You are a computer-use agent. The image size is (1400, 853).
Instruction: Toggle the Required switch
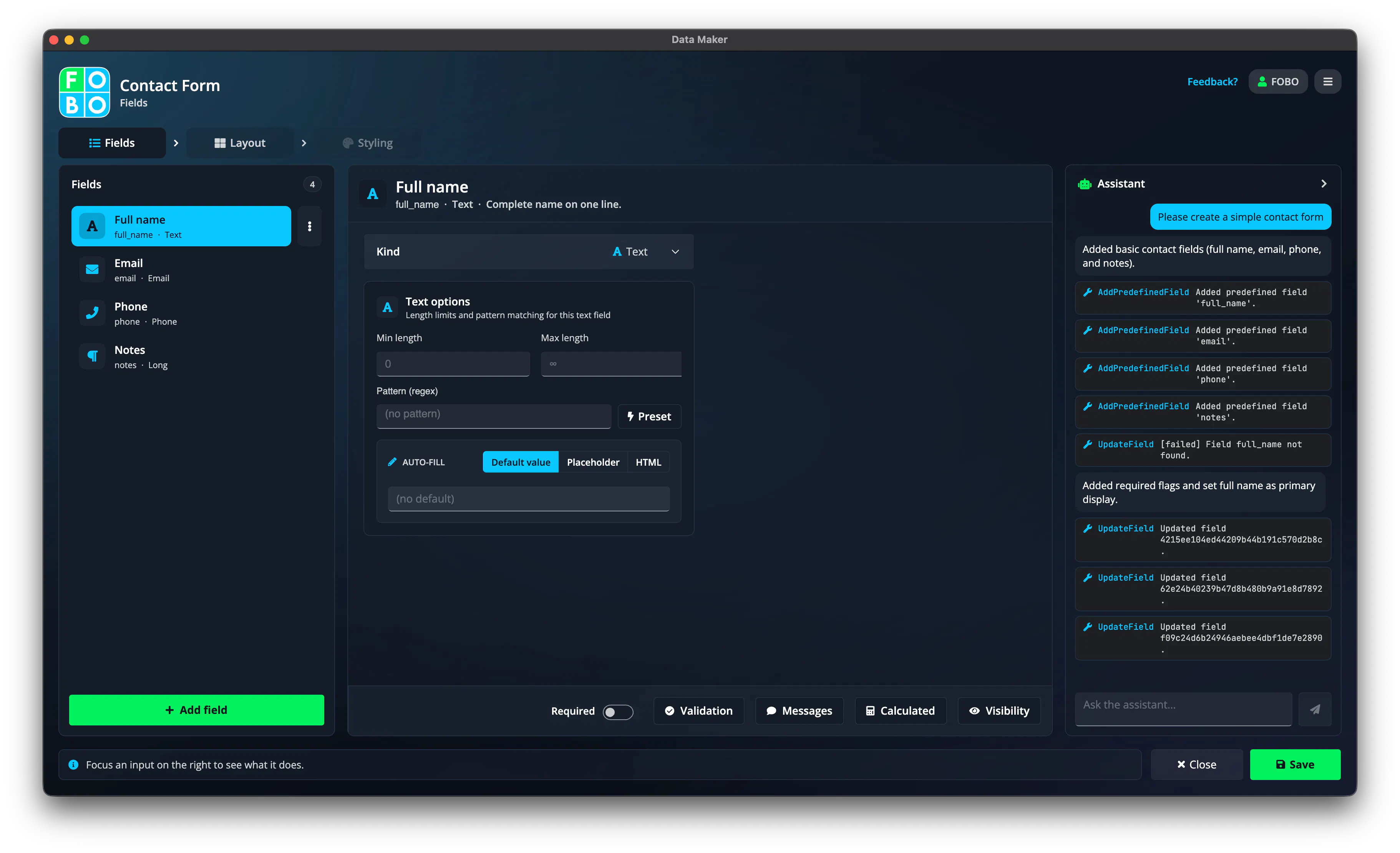coord(618,712)
